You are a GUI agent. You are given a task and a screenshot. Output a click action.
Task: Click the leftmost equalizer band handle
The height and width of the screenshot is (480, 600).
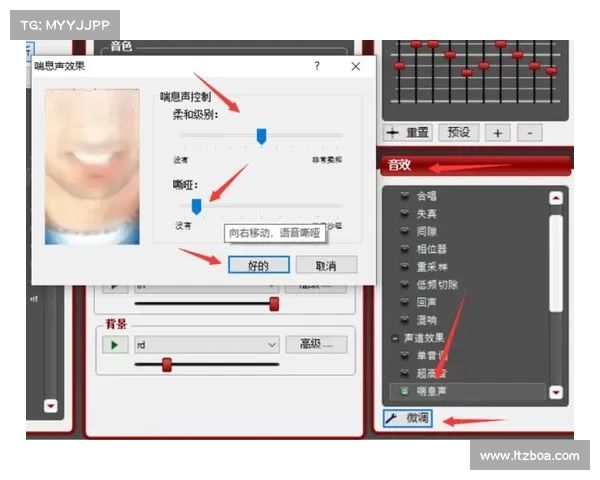(399, 66)
